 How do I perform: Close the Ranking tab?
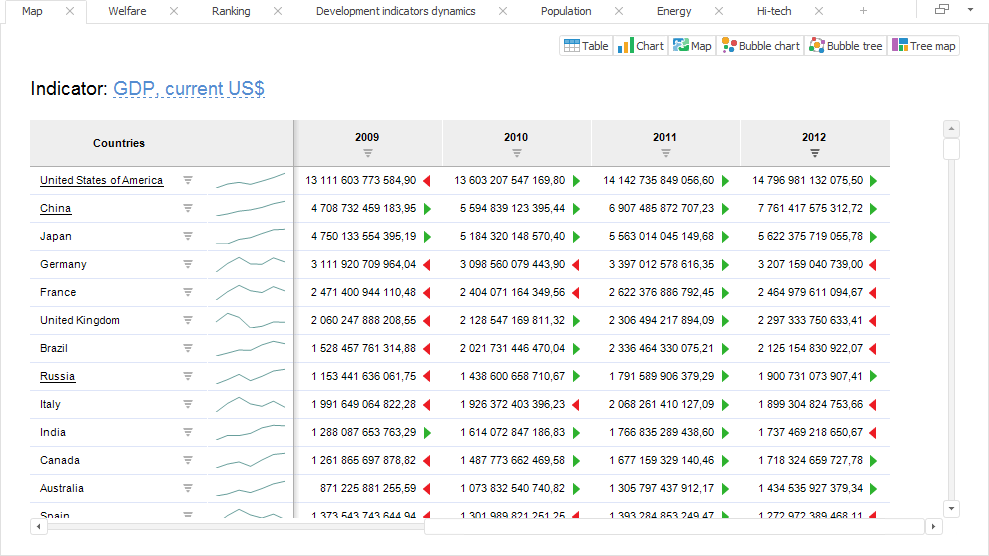pos(278,11)
